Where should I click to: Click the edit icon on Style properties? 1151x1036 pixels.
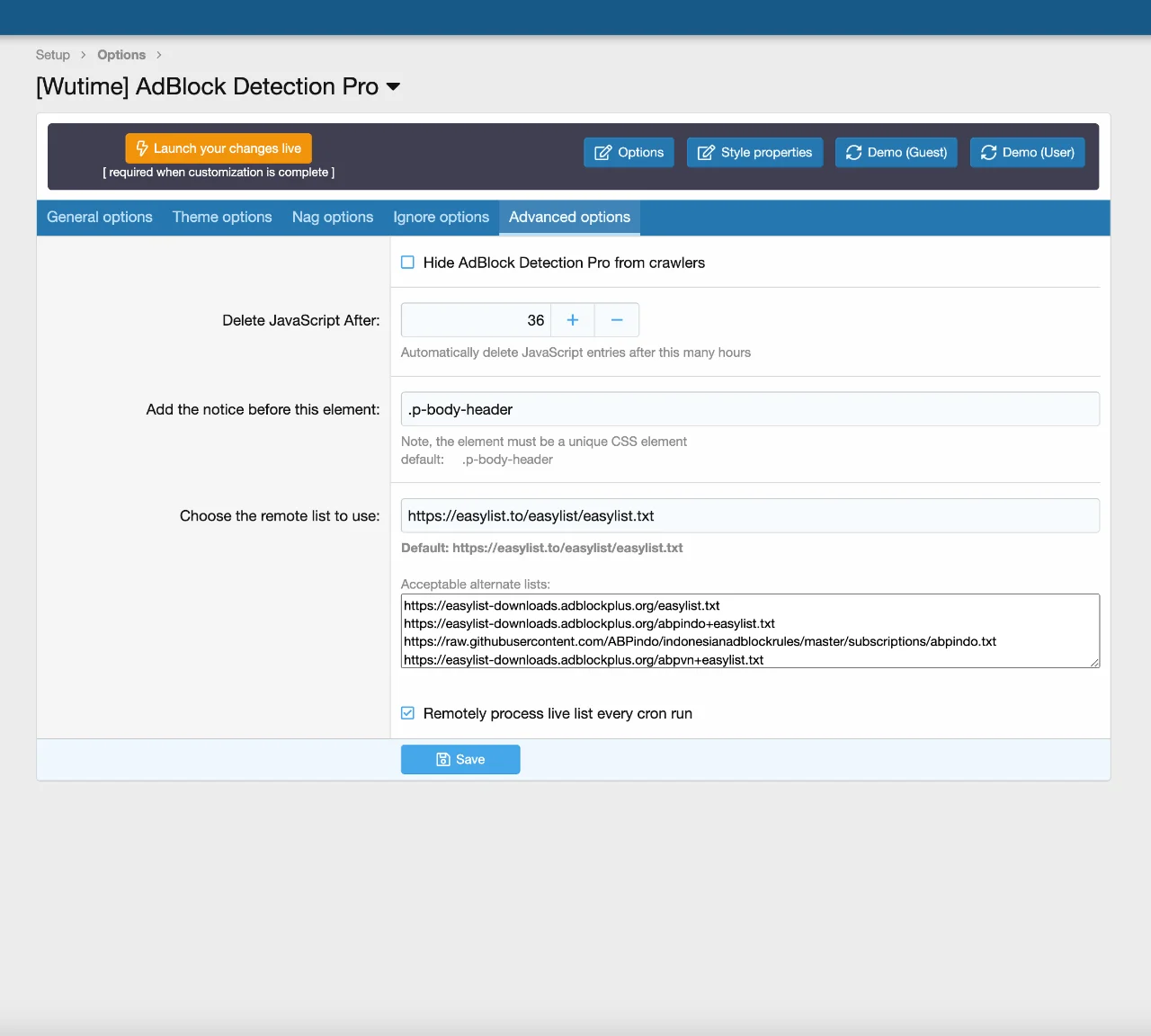(x=706, y=153)
